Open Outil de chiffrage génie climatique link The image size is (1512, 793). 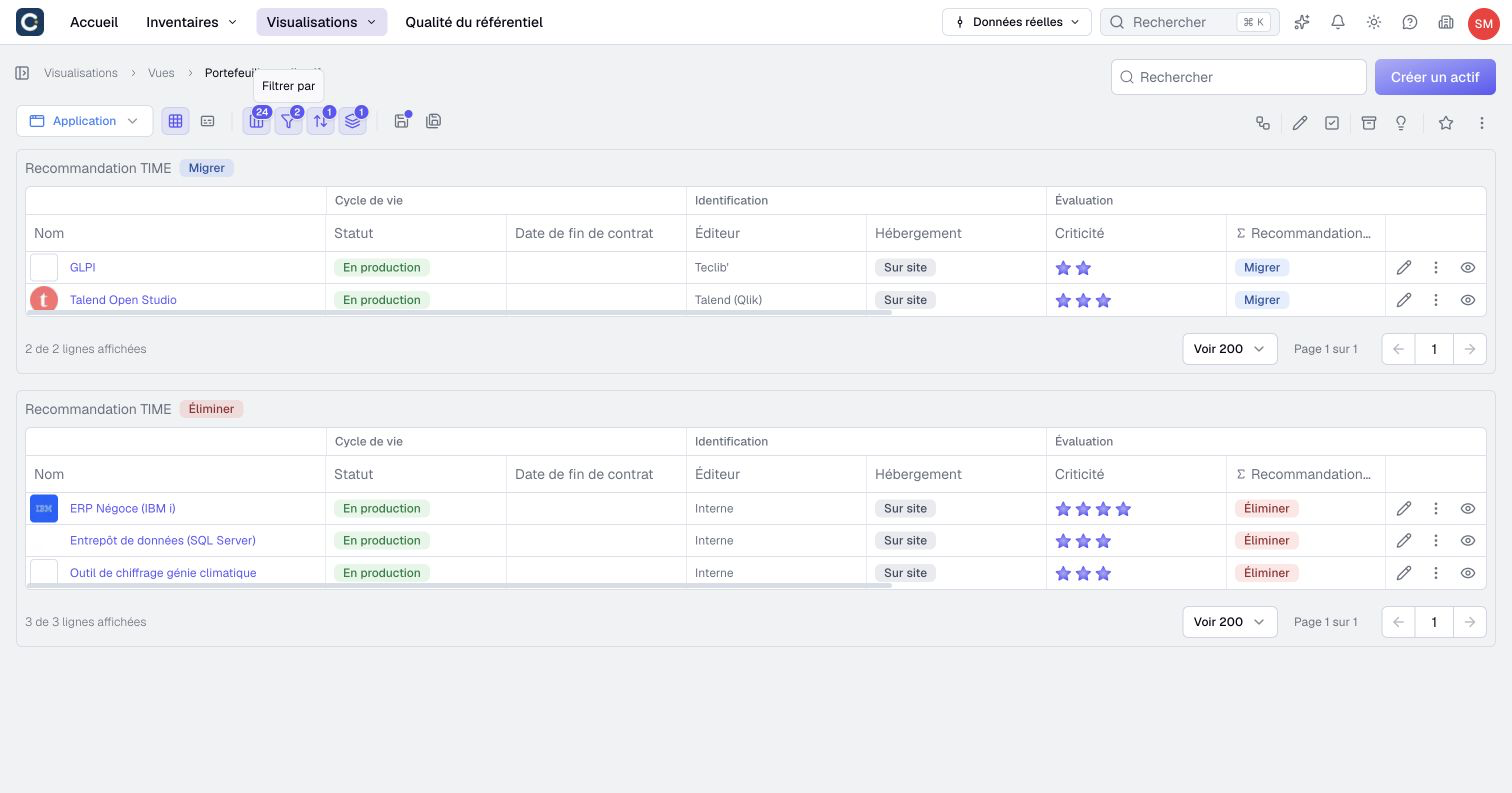click(x=163, y=573)
